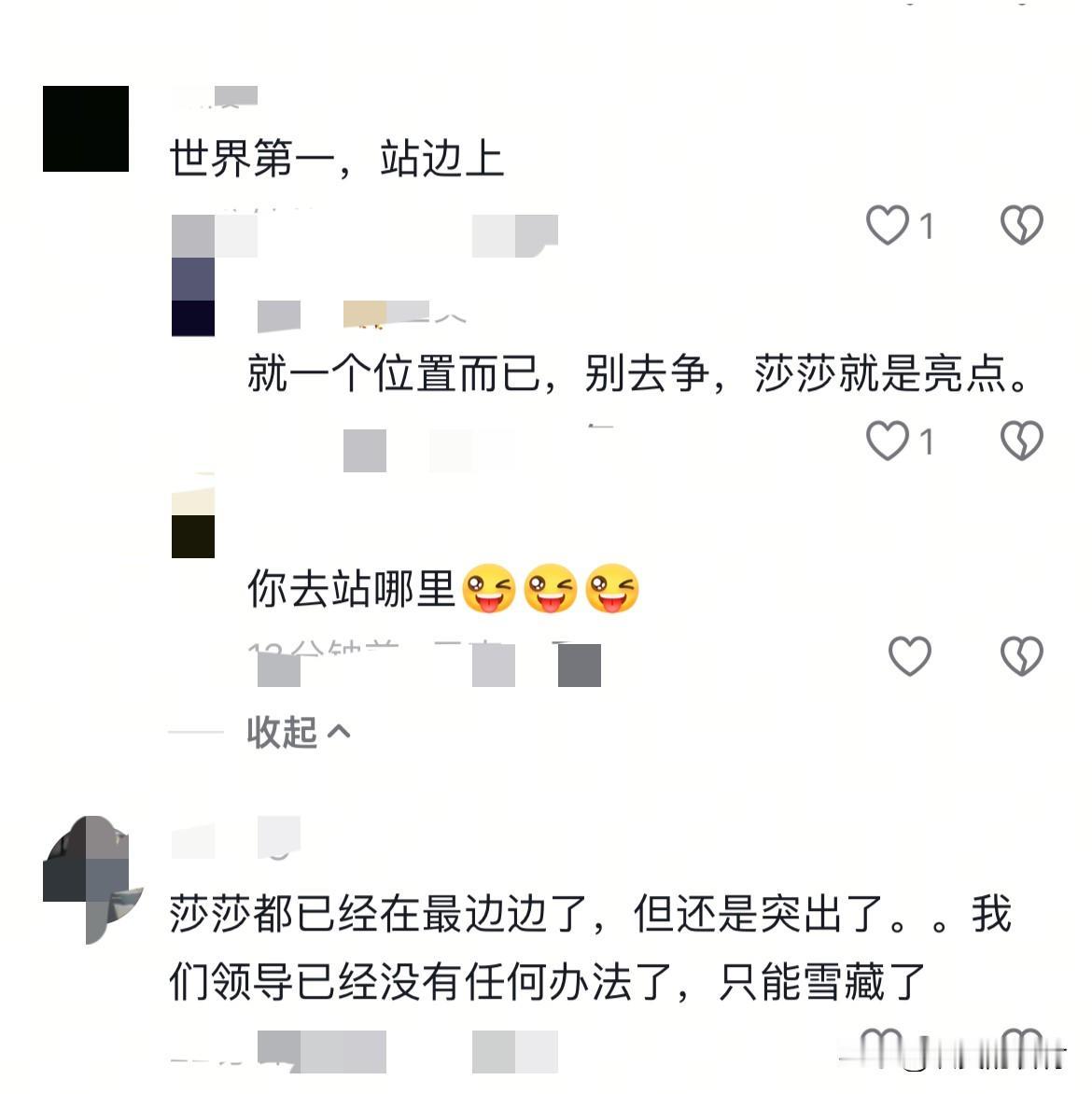Like the comment "世界第一，站边上"
The image size is (1092, 1094).
(888, 225)
